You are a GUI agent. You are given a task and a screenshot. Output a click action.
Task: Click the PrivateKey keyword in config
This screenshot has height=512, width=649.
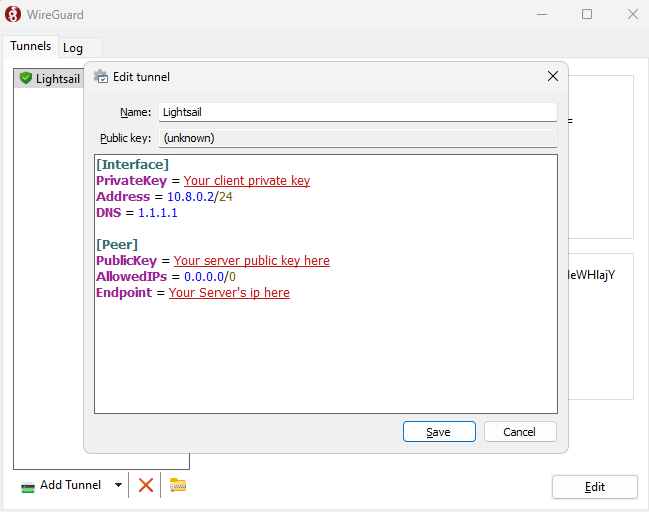click(132, 181)
